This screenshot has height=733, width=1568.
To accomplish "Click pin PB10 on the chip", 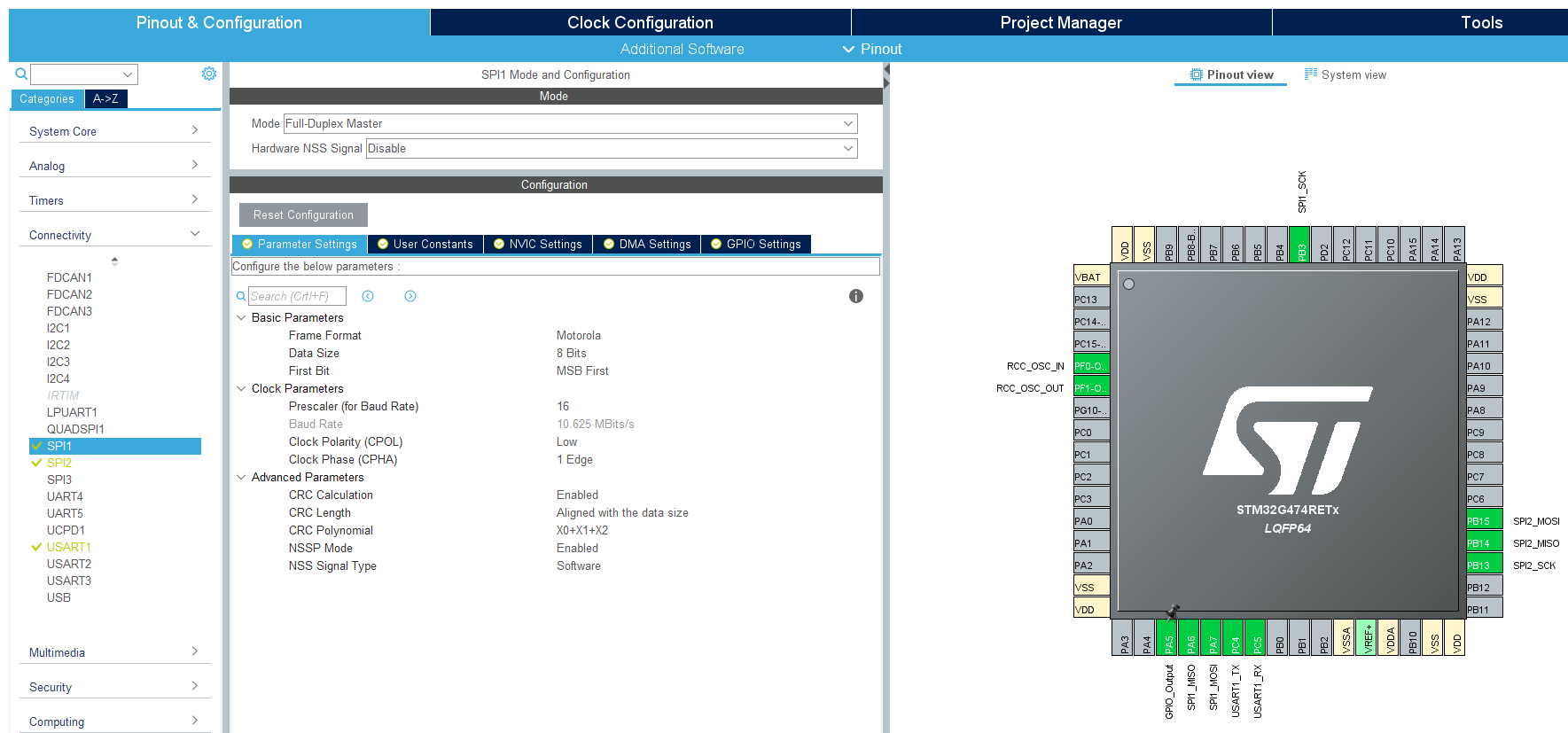I will point(1411,637).
